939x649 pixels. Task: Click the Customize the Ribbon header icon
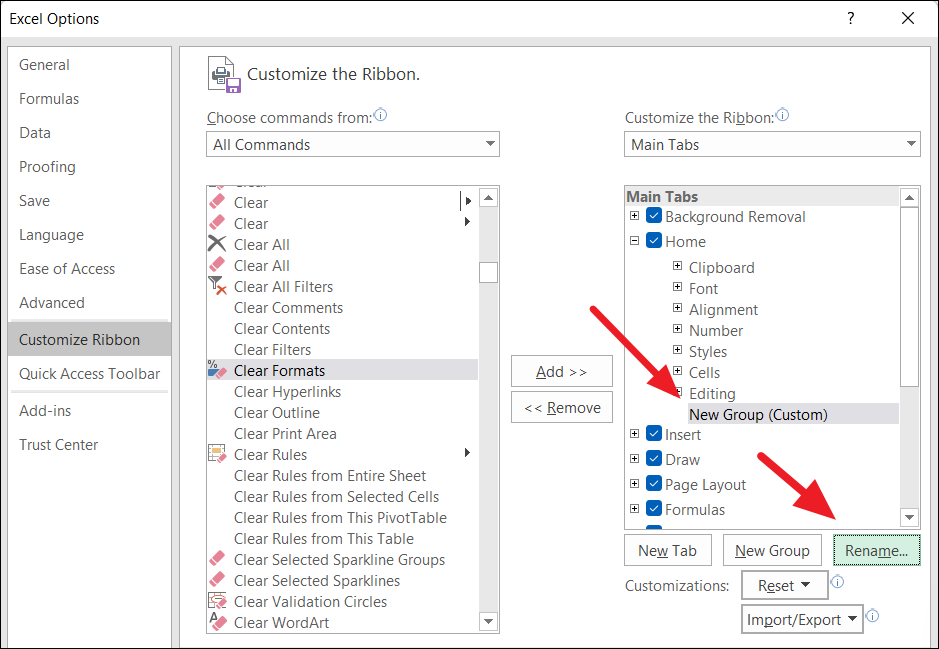(224, 74)
